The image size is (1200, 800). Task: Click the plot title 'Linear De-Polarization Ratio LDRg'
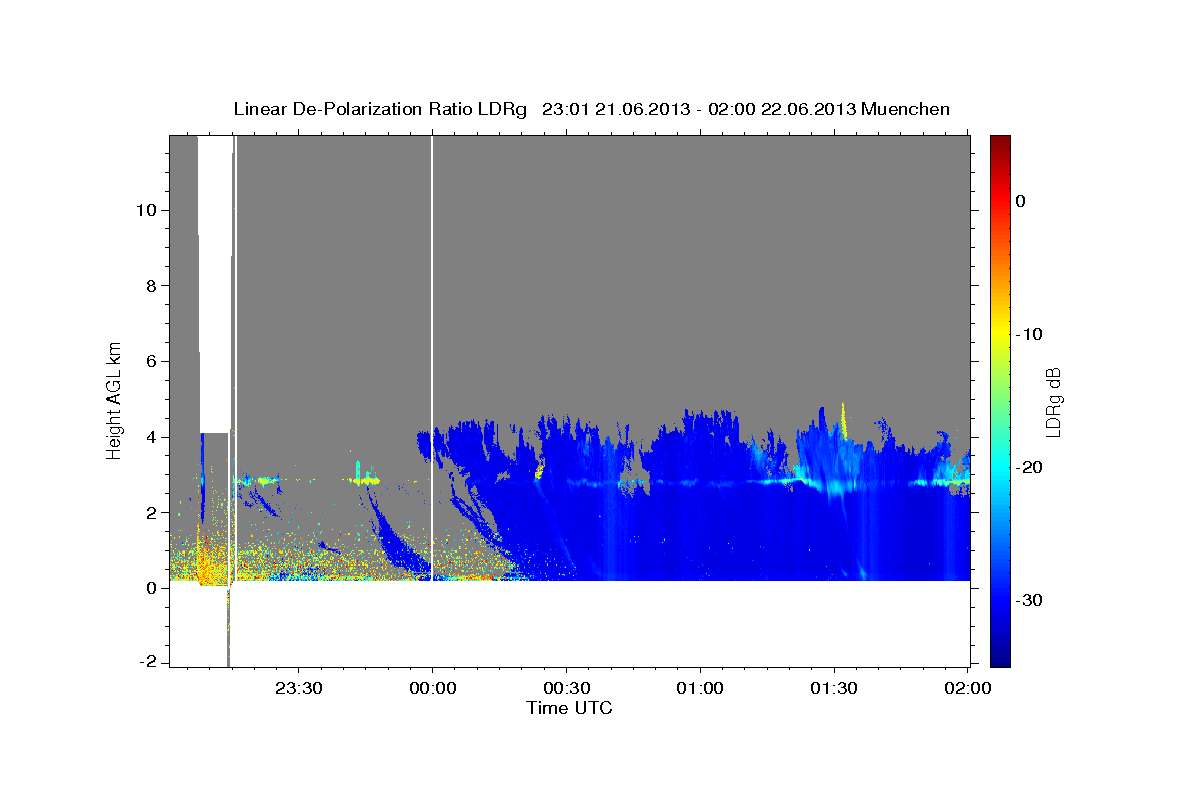coord(380,109)
